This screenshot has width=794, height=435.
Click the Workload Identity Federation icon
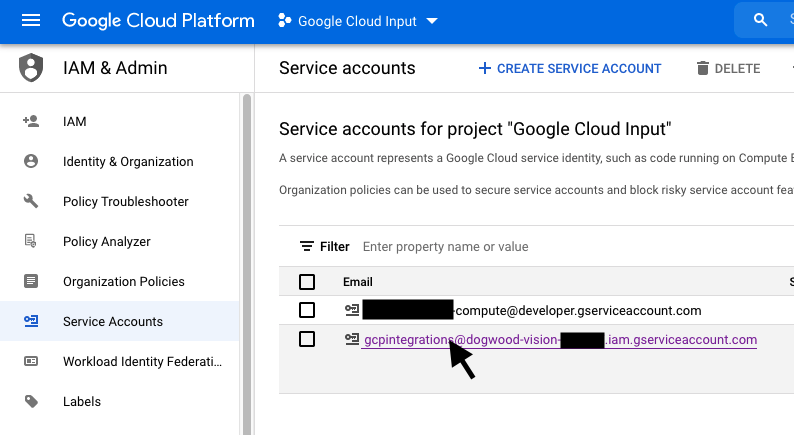(x=31, y=361)
